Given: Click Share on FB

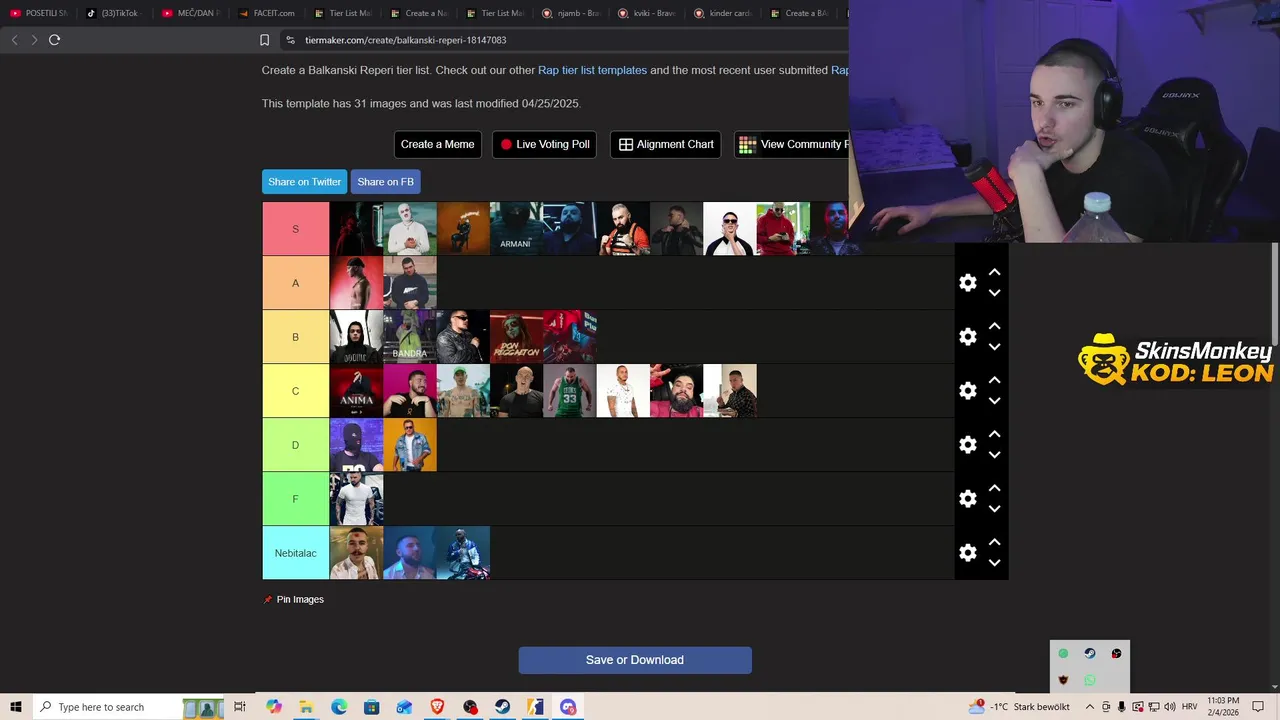Looking at the screenshot, I should click(x=385, y=182).
